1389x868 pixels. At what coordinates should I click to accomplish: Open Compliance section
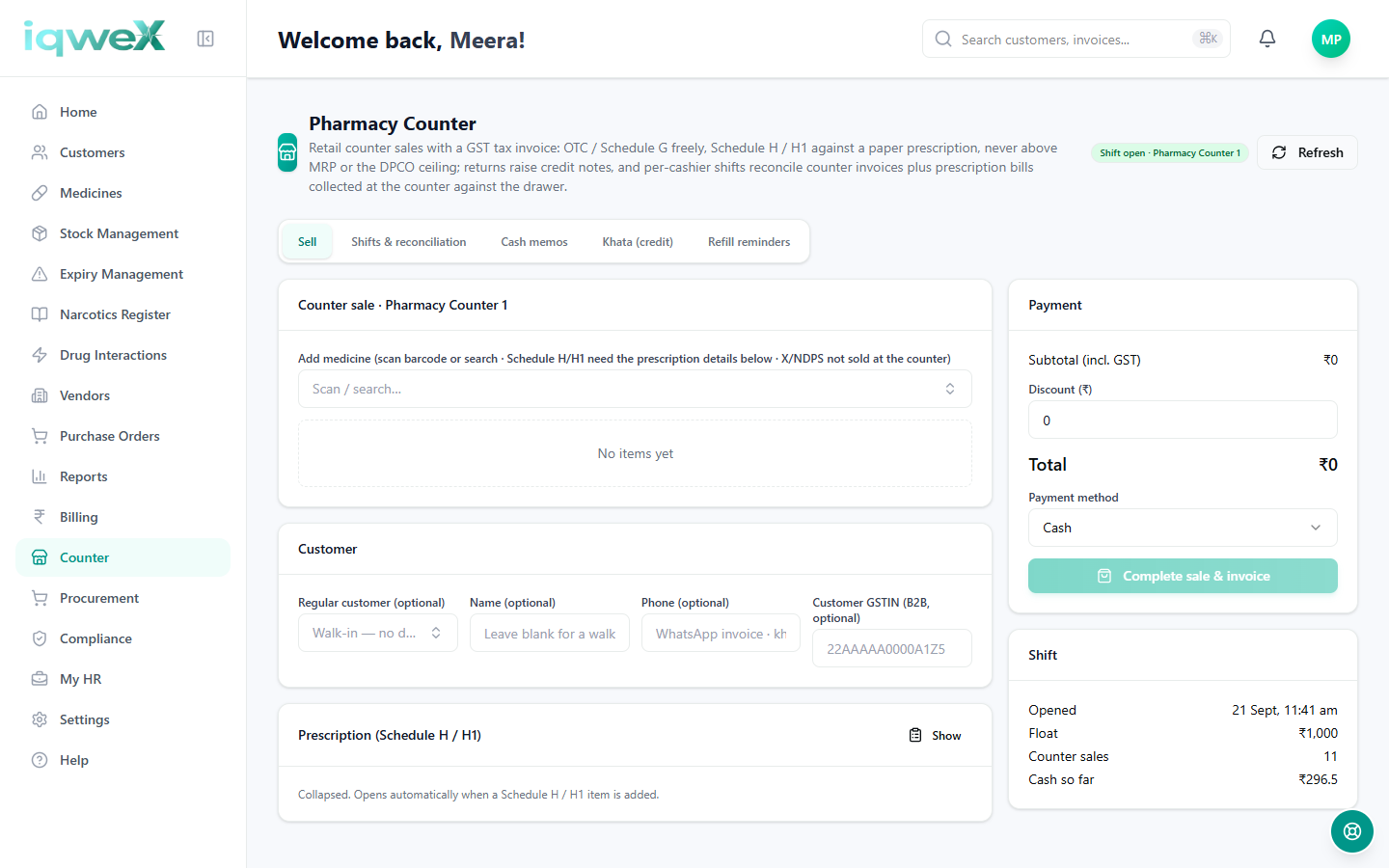tap(123, 638)
